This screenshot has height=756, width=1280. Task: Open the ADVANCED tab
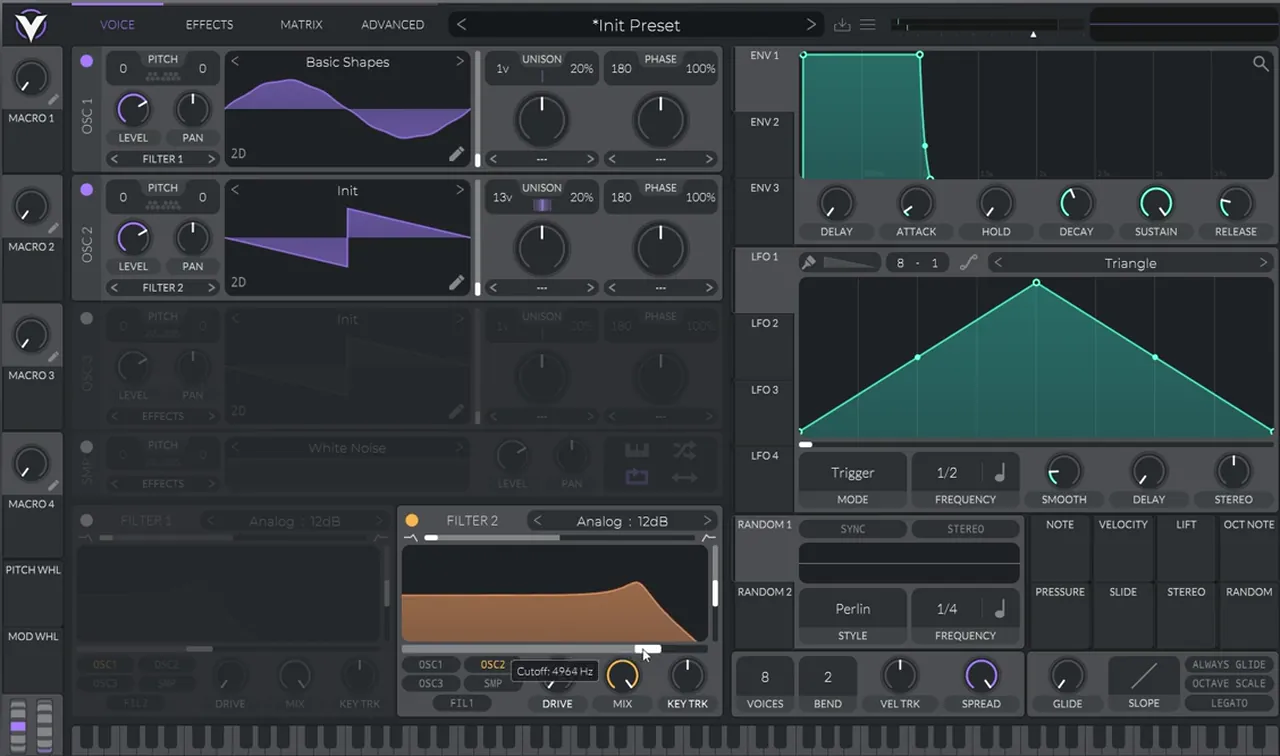coord(393,24)
